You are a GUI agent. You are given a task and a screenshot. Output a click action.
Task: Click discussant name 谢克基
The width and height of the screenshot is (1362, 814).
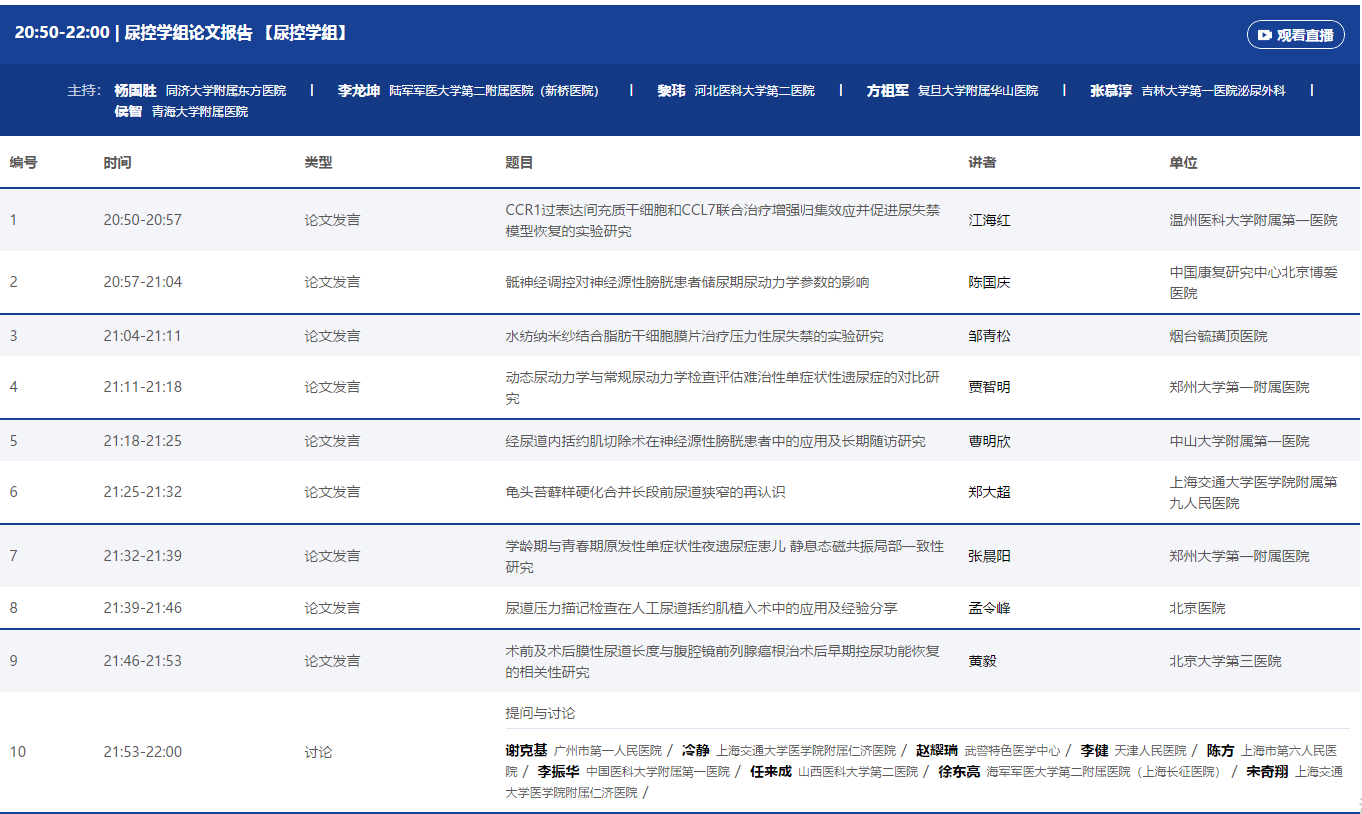(x=526, y=750)
